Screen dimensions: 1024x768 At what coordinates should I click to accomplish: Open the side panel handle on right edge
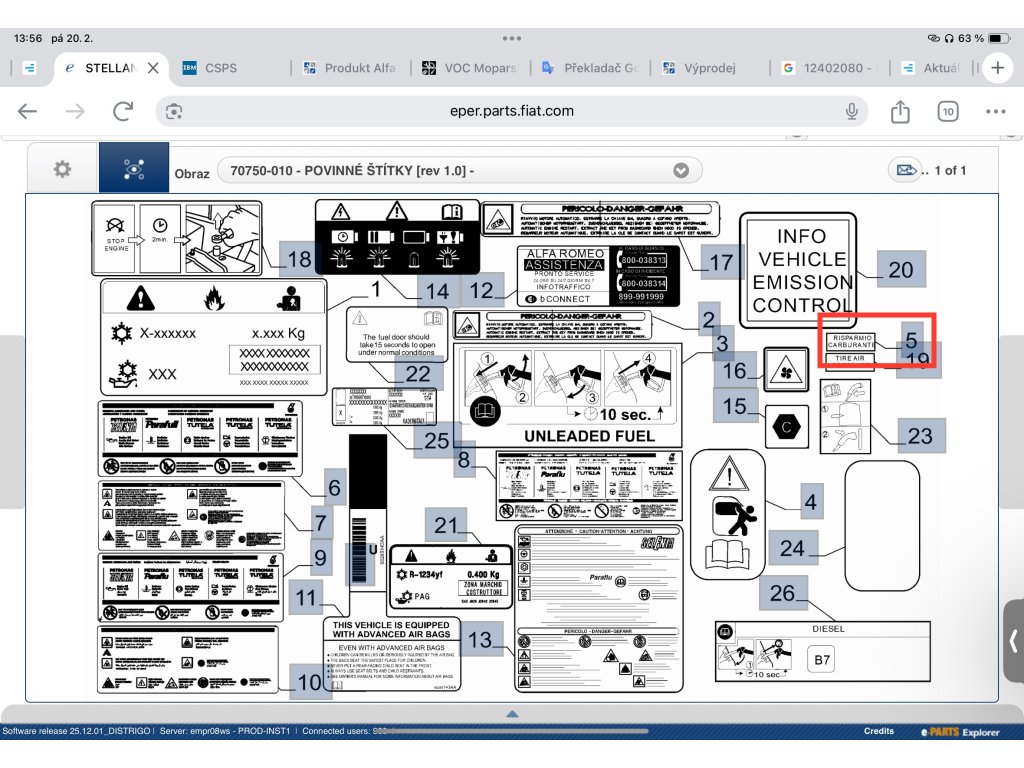coord(1013,641)
